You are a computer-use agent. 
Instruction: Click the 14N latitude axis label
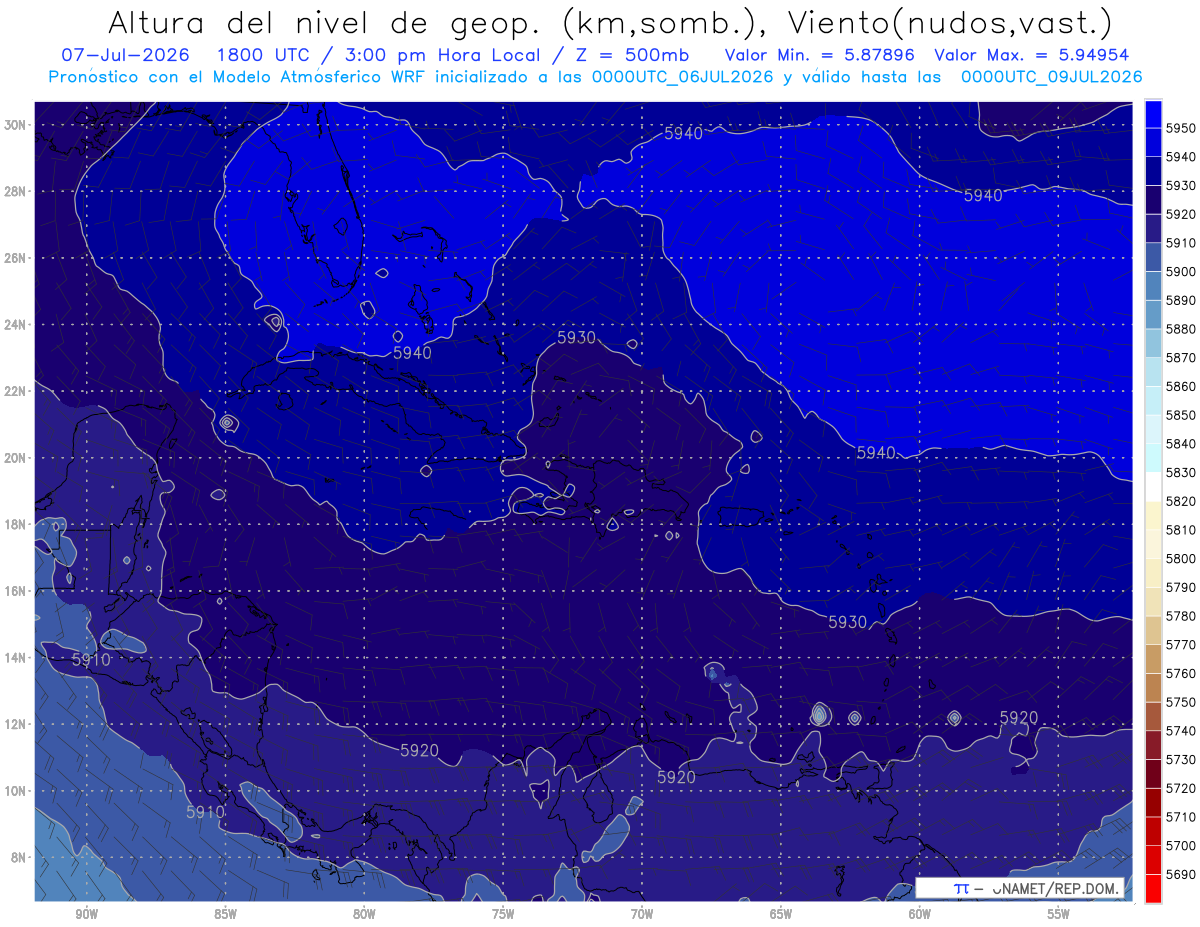tap(14, 658)
